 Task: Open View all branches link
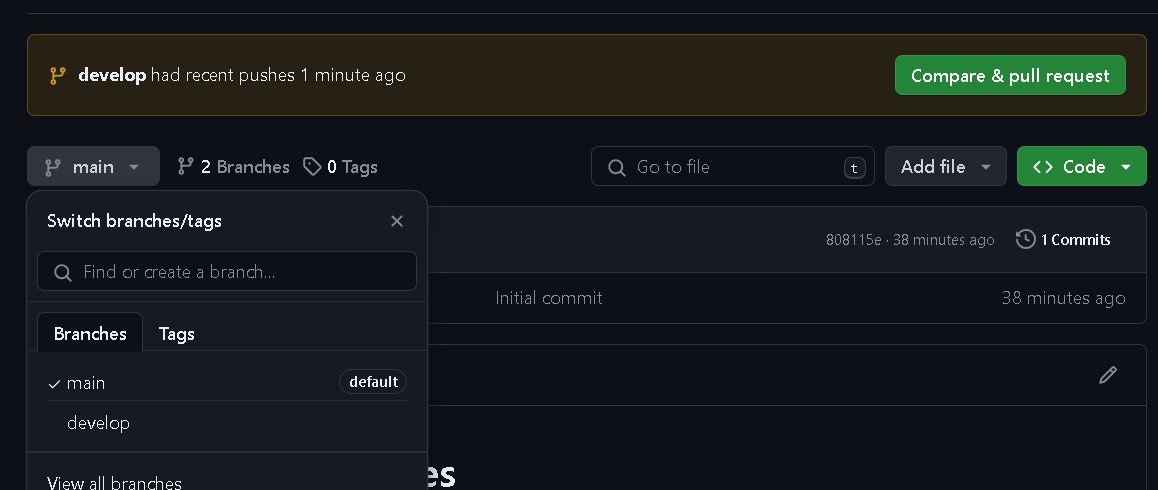coord(114,483)
